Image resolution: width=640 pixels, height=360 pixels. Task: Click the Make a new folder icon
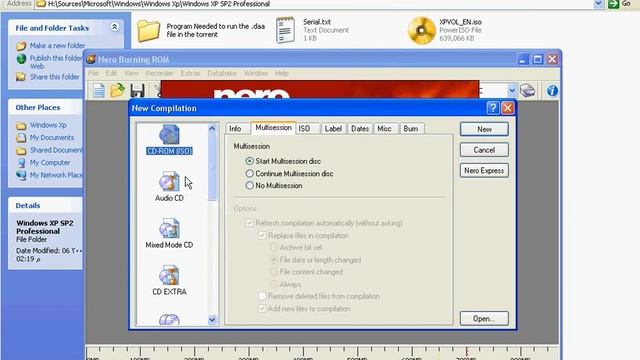click(21, 46)
